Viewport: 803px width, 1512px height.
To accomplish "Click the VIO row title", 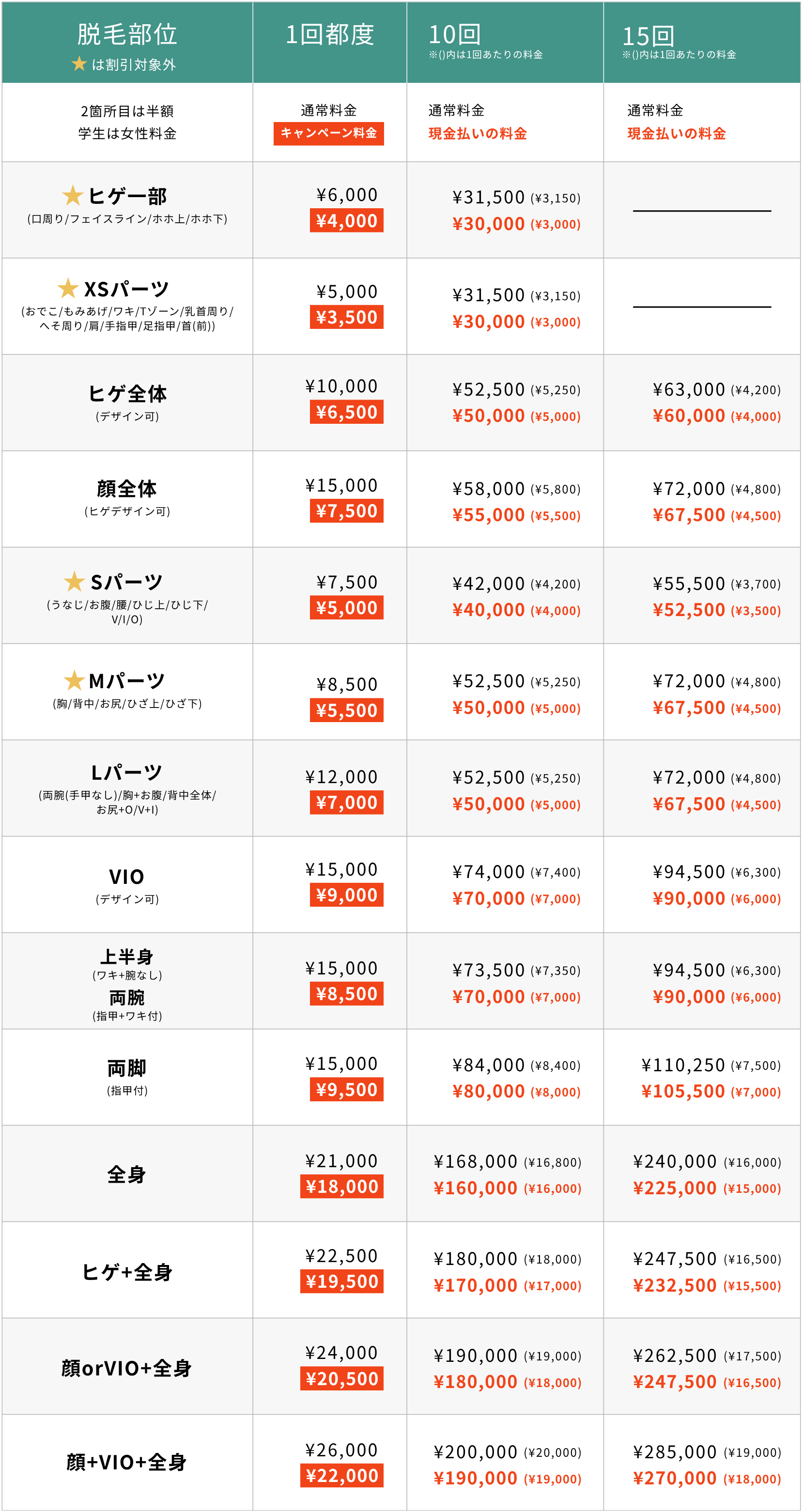I will coord(127,877).
